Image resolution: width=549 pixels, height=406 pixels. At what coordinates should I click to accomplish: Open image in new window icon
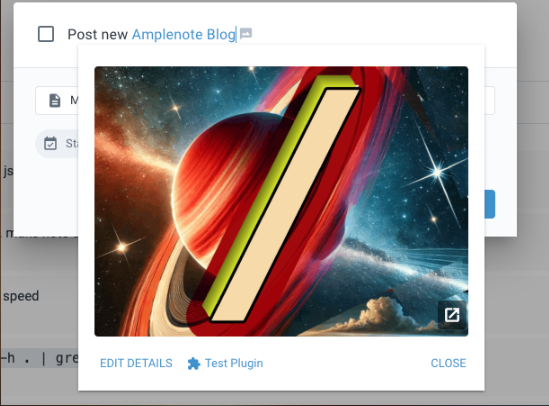452,315
